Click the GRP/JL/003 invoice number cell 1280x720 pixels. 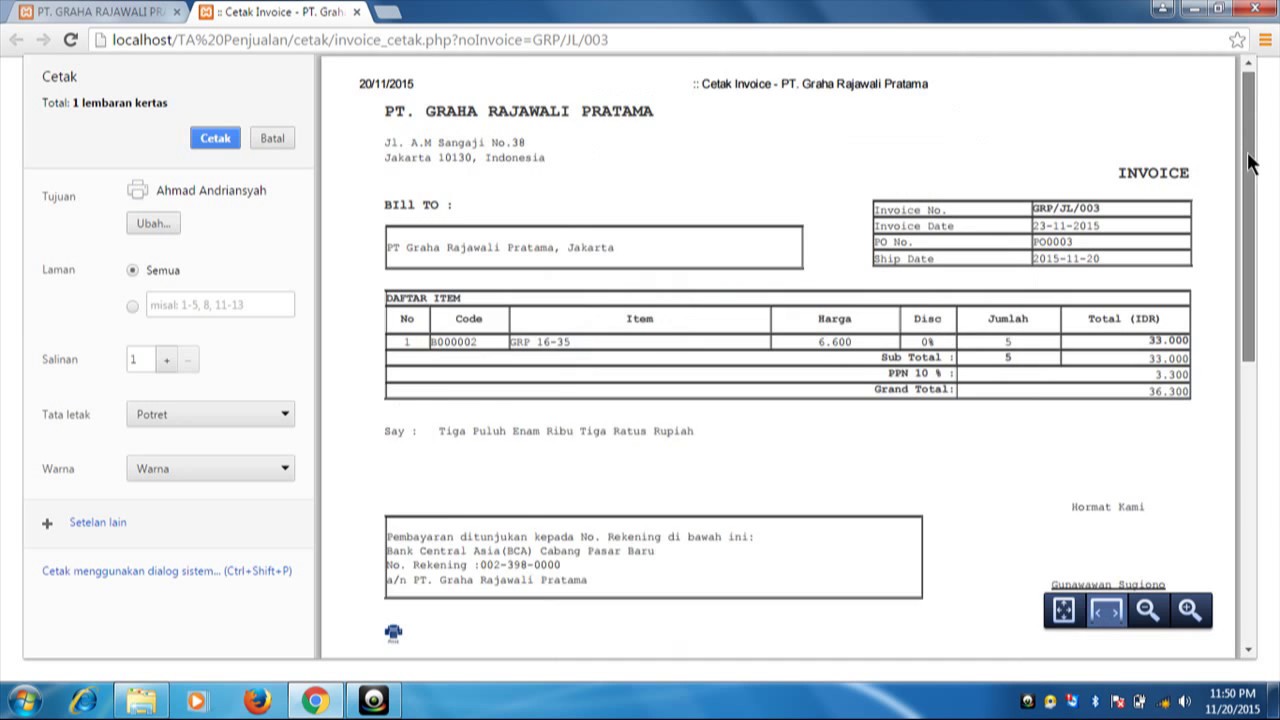1111,209
